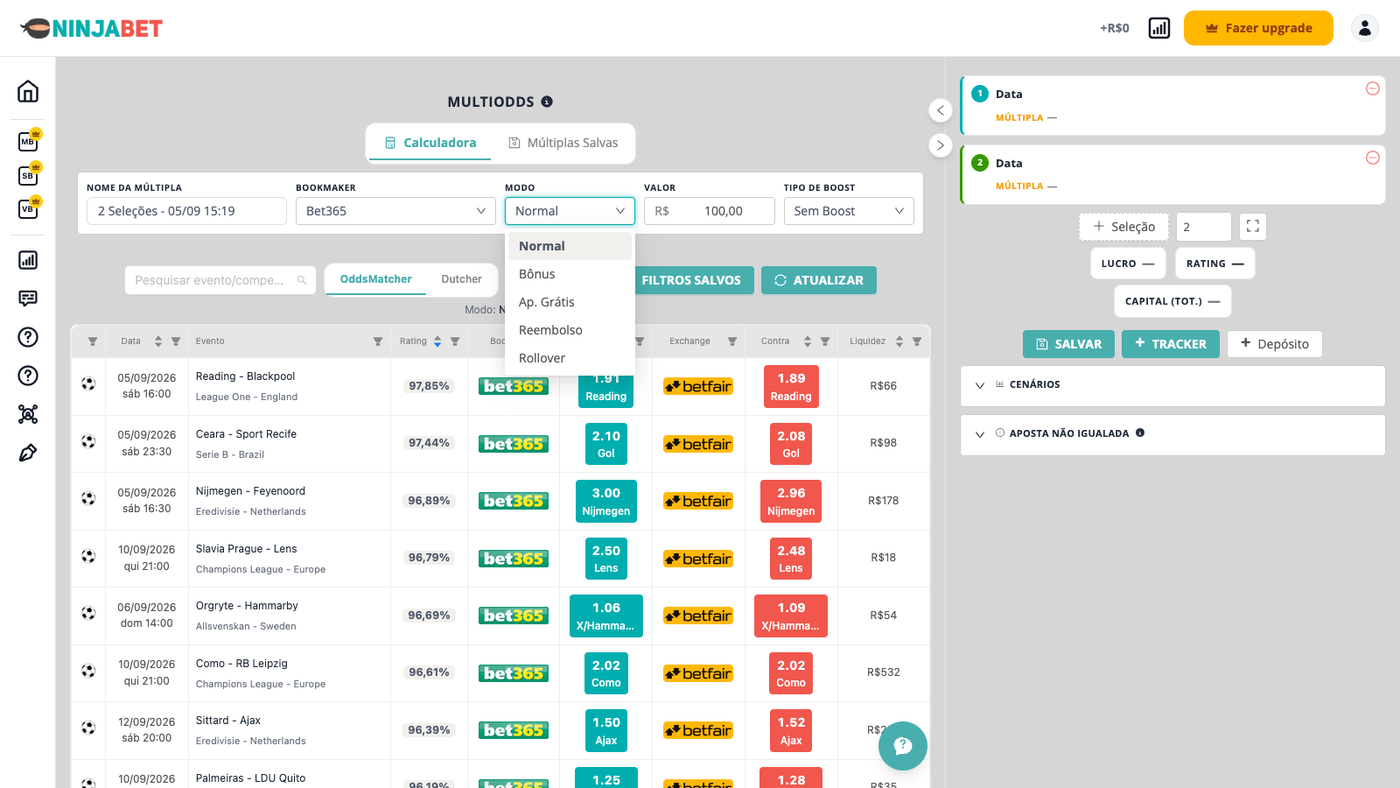Switch to the OddsMatcher tab
The image size is (1400, 788).
tap(376, 279)
